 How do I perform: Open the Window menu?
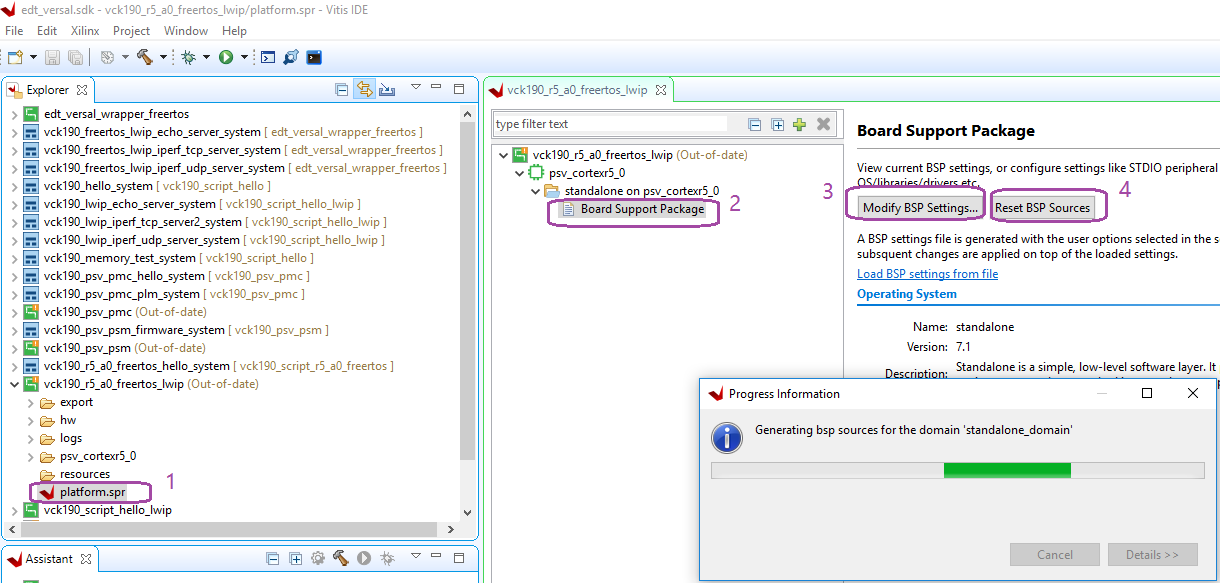(186, 31)
